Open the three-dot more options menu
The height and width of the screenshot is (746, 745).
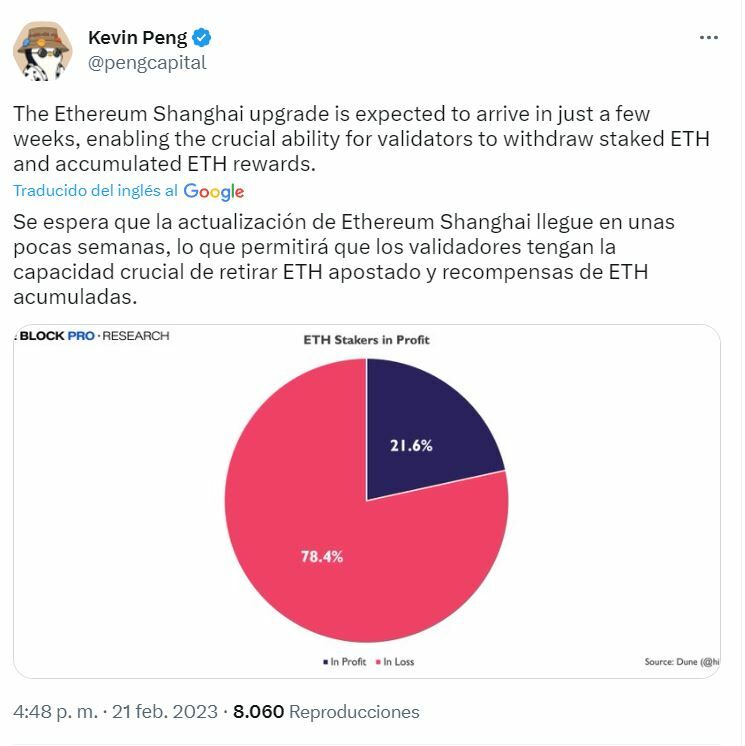click(x=708, y=37)
